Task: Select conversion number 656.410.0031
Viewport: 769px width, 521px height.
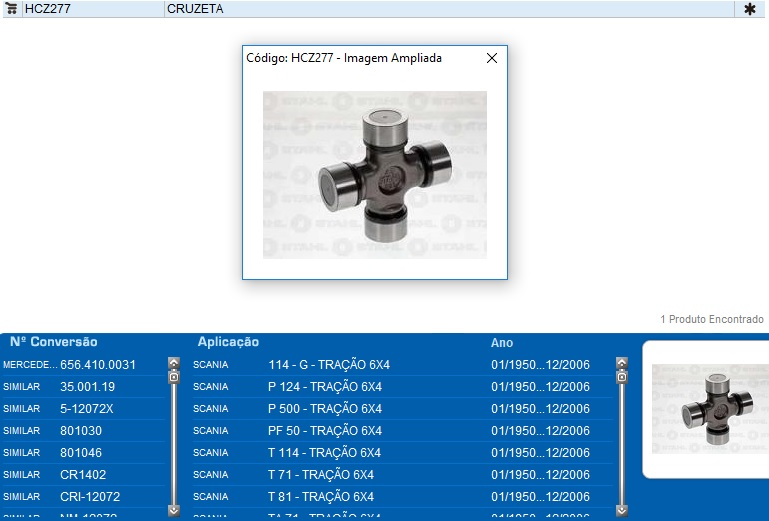Action: click(98, 365)
